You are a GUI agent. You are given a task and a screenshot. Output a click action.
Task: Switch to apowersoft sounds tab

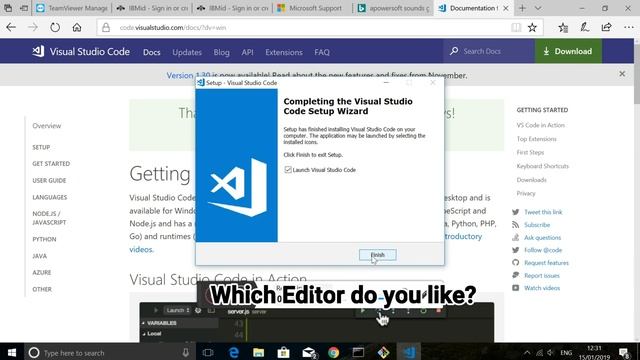pyautogui.click(x=393, y=8)
